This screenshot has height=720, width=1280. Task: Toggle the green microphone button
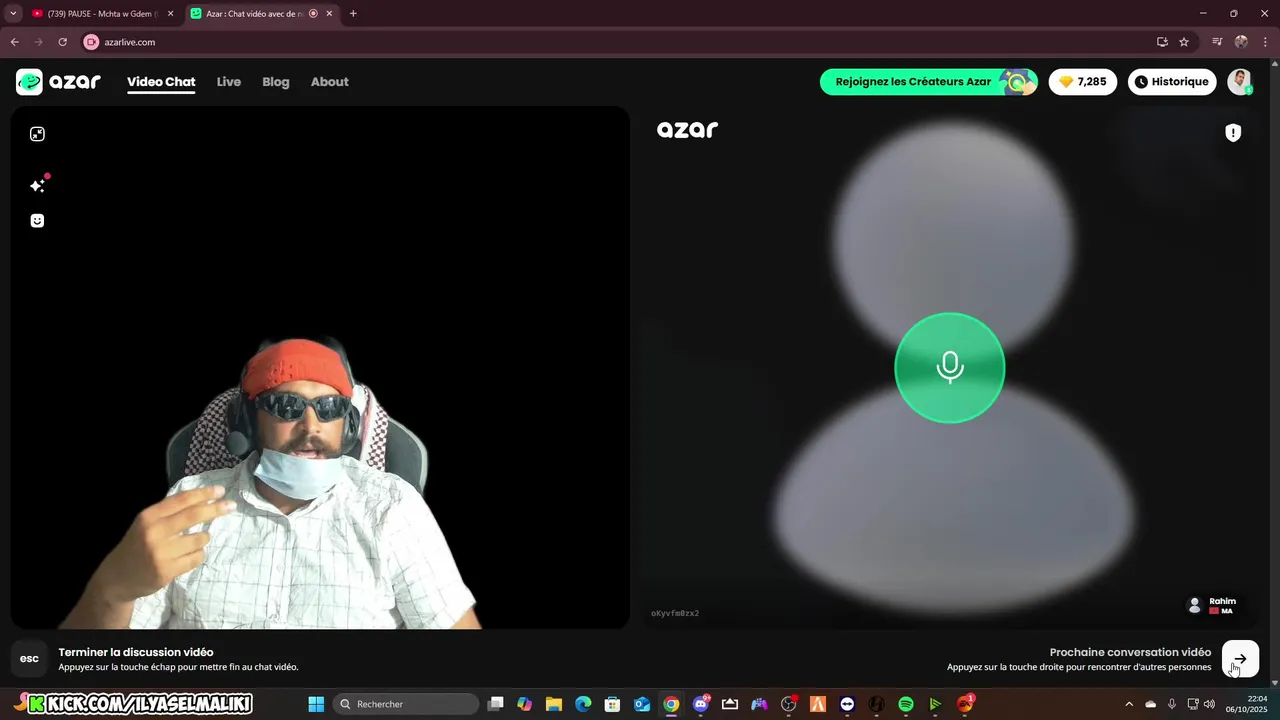949,368
